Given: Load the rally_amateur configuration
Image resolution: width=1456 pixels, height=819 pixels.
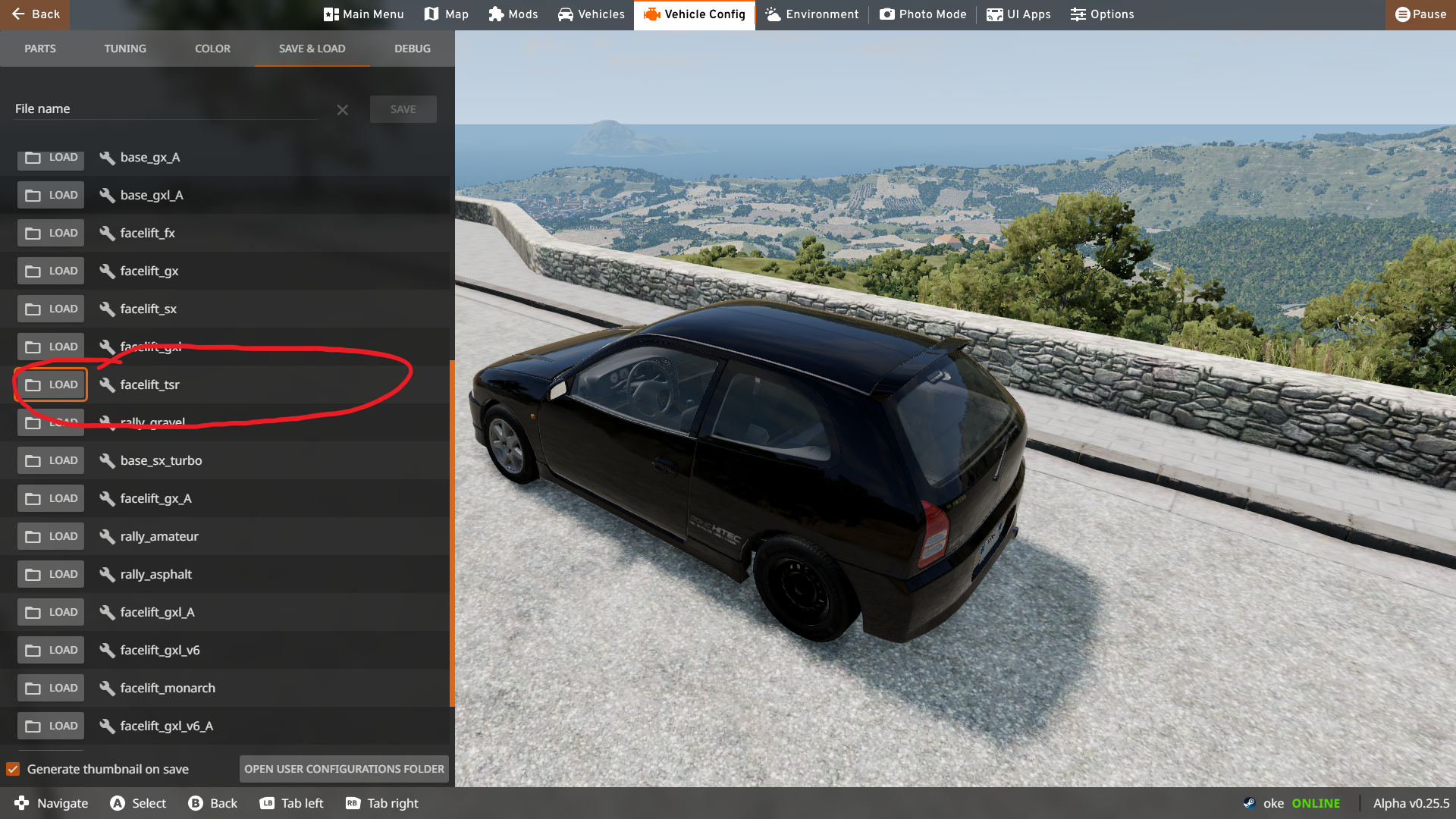Looking at the screenshot, I should coord(51,536).
